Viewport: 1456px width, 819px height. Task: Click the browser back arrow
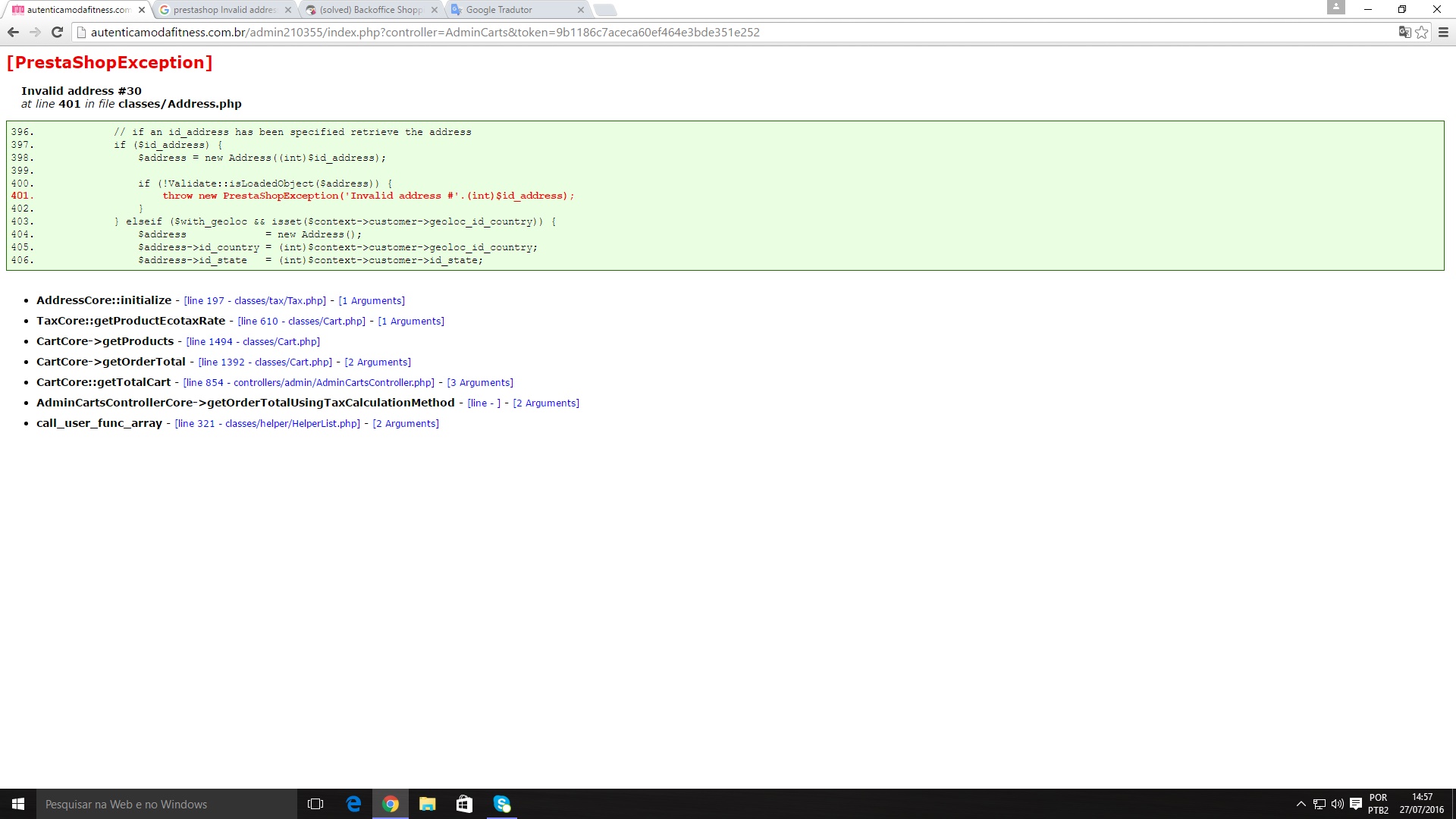click(x=13, y=32)
